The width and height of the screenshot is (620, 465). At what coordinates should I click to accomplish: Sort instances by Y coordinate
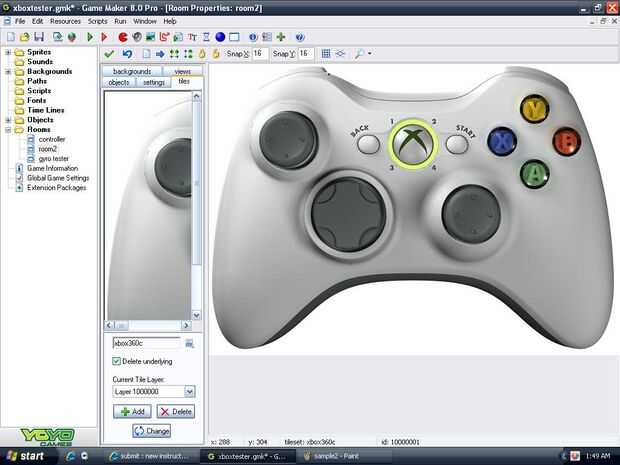pyautogui.click(x=188, y=53)
